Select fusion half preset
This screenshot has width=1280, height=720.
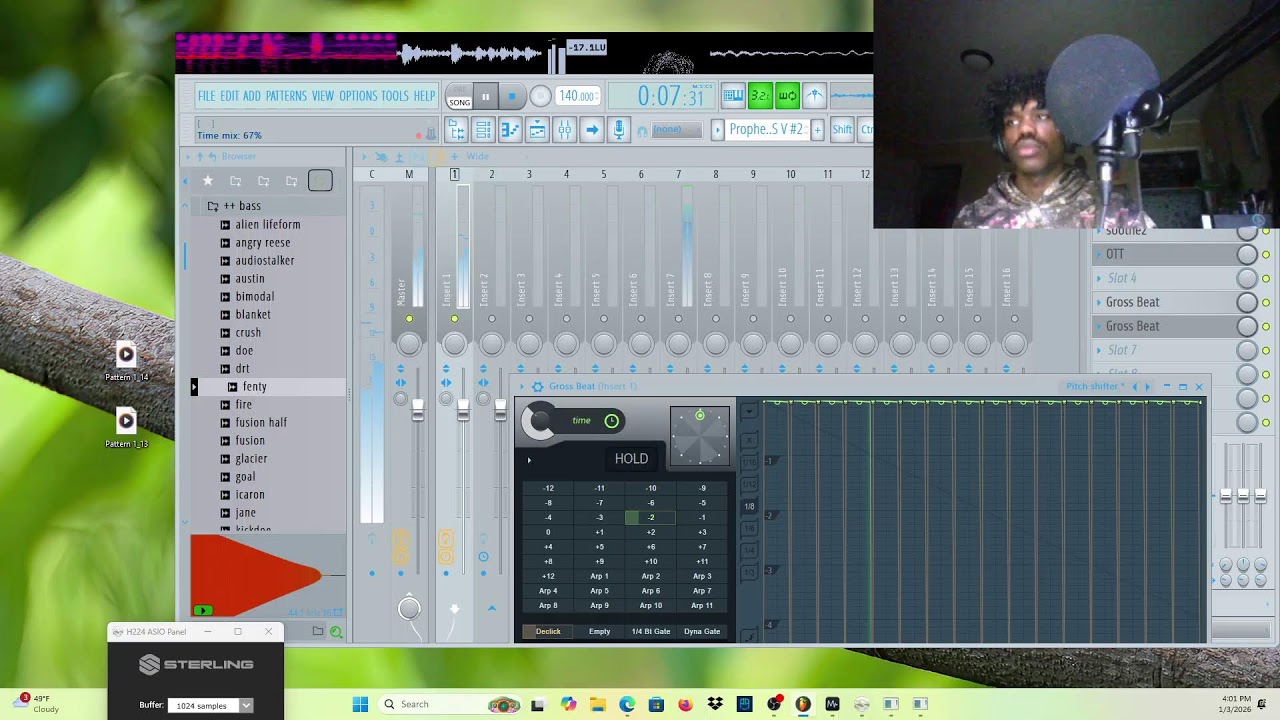261,422
